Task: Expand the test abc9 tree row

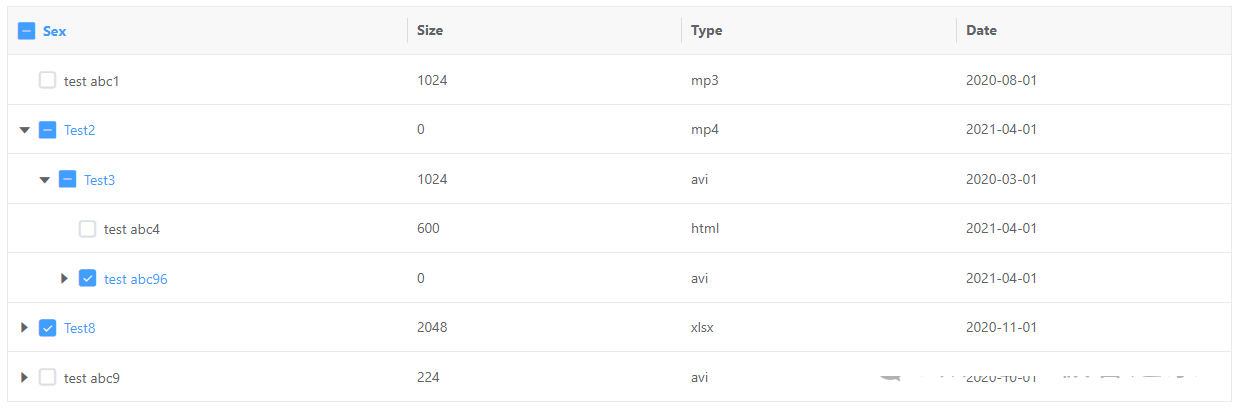Action: point(25,377)
